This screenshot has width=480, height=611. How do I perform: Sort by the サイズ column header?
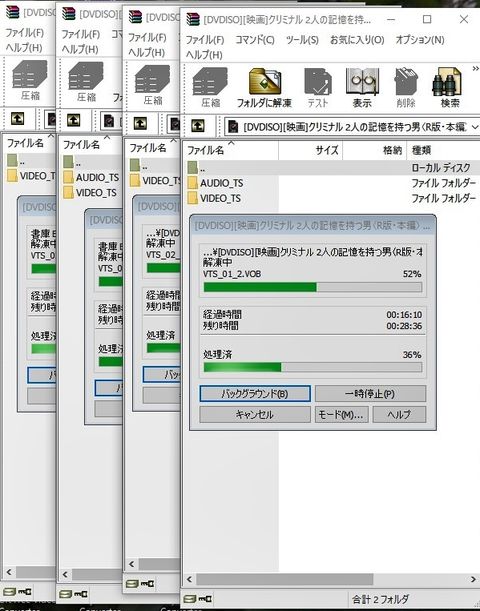pyautogui.click(x=311, y=150)
